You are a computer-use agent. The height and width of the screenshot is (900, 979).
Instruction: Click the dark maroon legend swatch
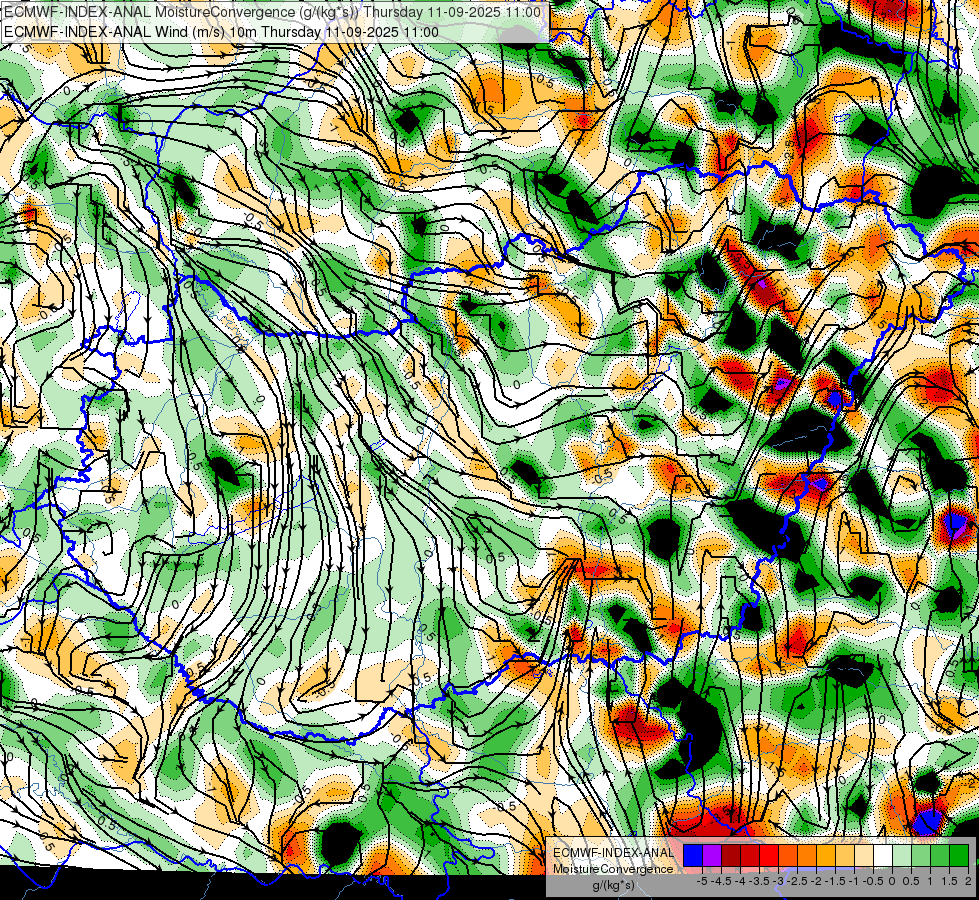tap(731, 855)
